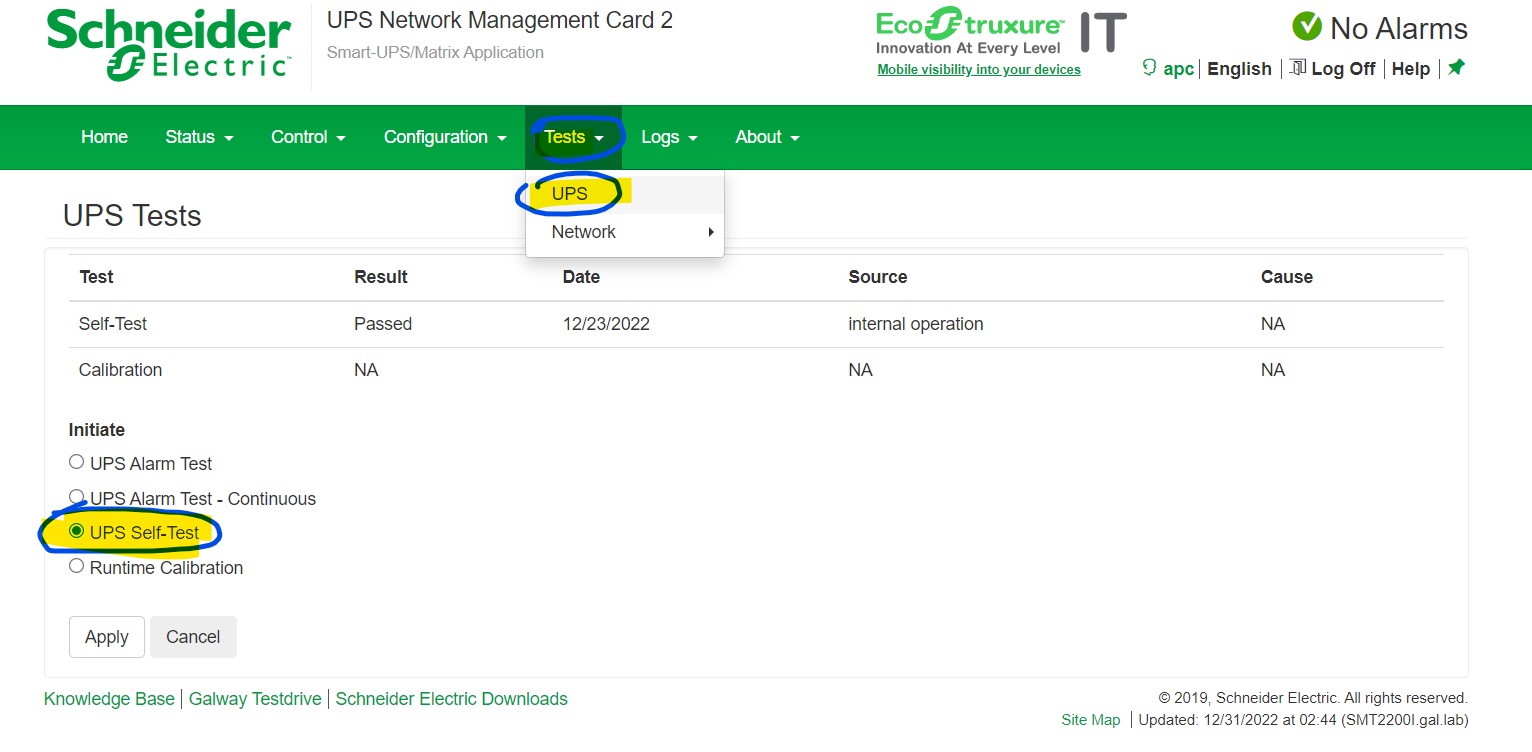Go to the Home page

pos(104,137)
